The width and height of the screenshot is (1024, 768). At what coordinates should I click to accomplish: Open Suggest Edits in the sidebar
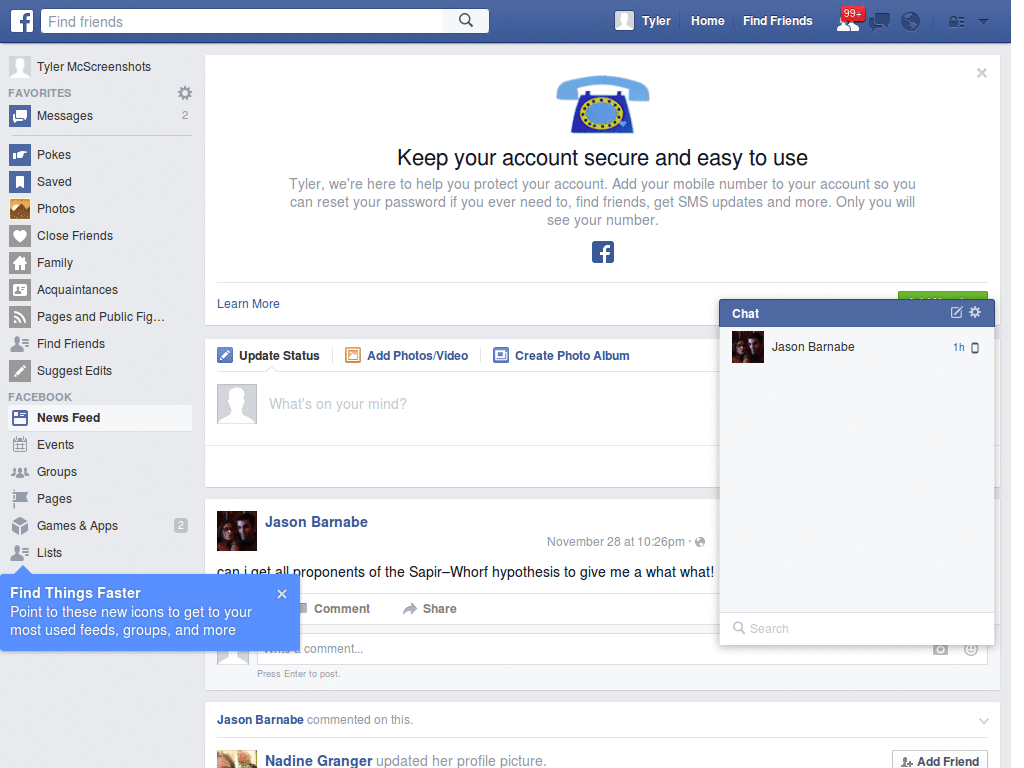[x=100, y=371]
